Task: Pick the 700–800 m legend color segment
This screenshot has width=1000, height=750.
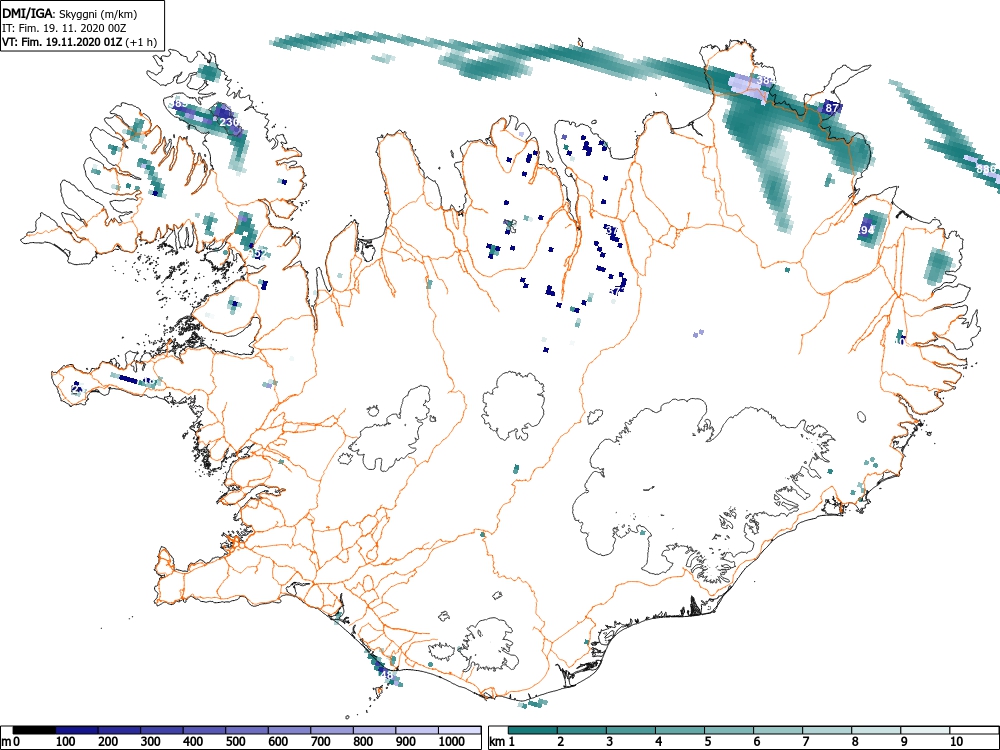Action: [x=332, y=730]
